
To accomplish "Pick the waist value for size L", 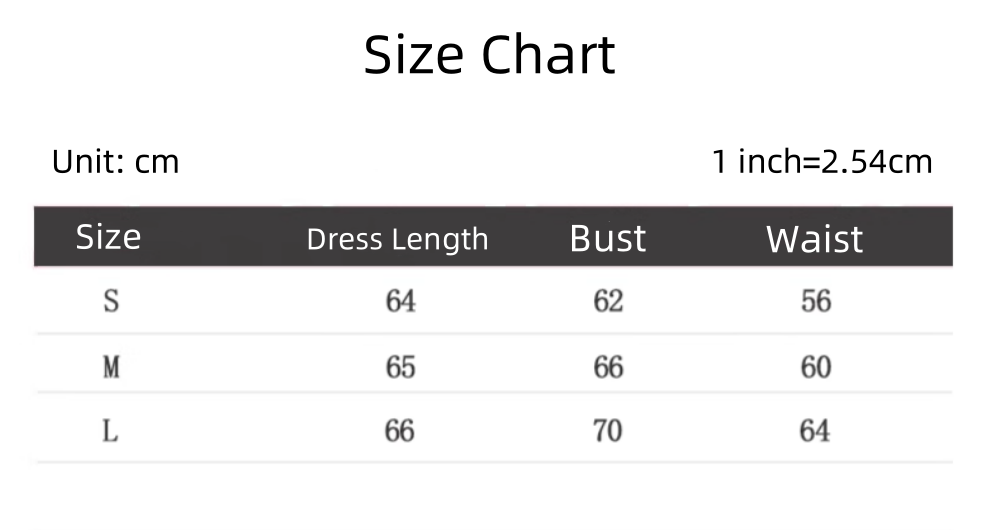I will point(815,431).
